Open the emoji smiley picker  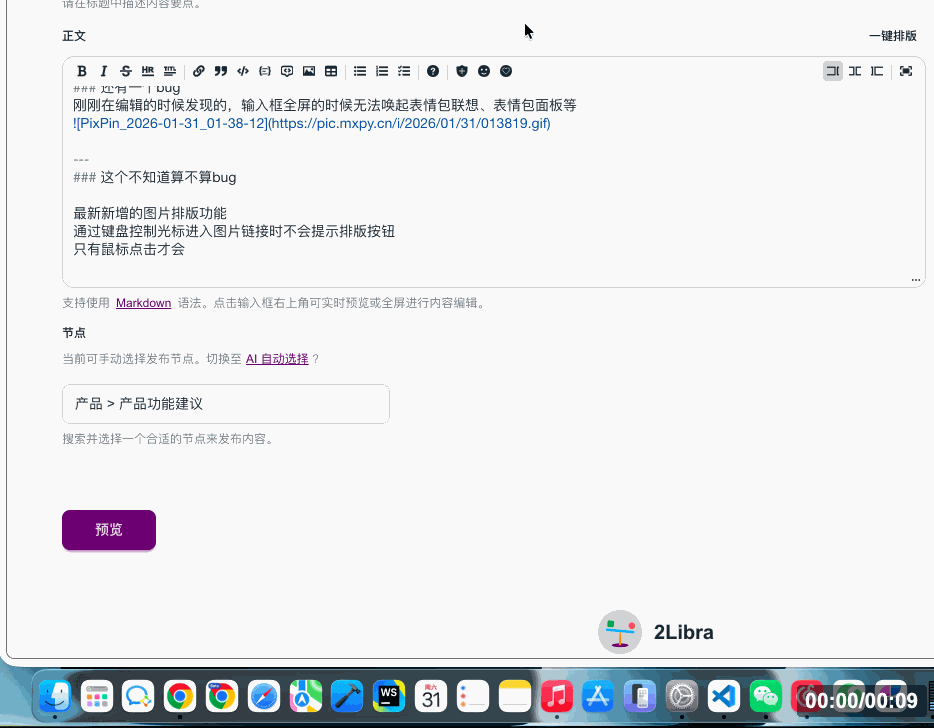coord(484,71)
